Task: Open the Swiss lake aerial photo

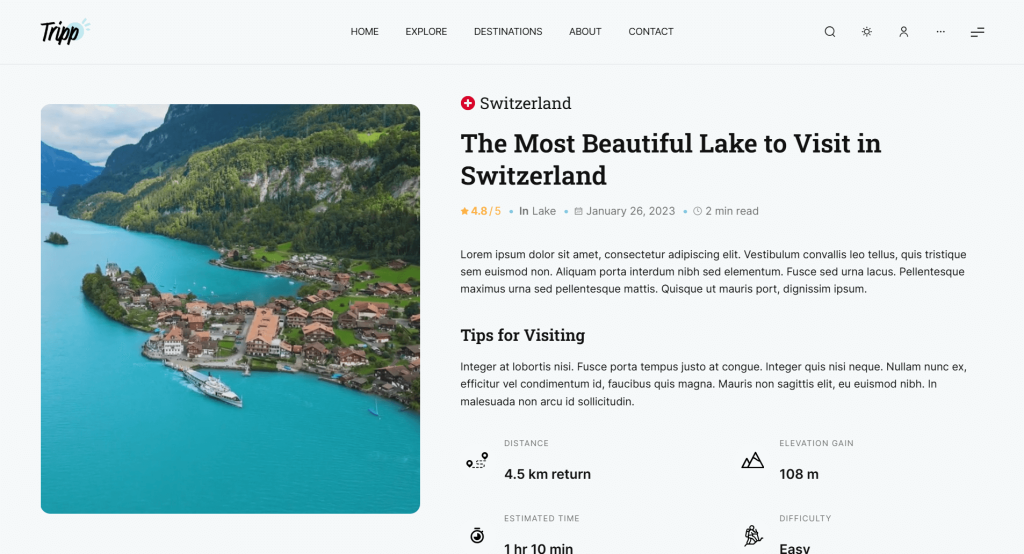Action: 230,309
